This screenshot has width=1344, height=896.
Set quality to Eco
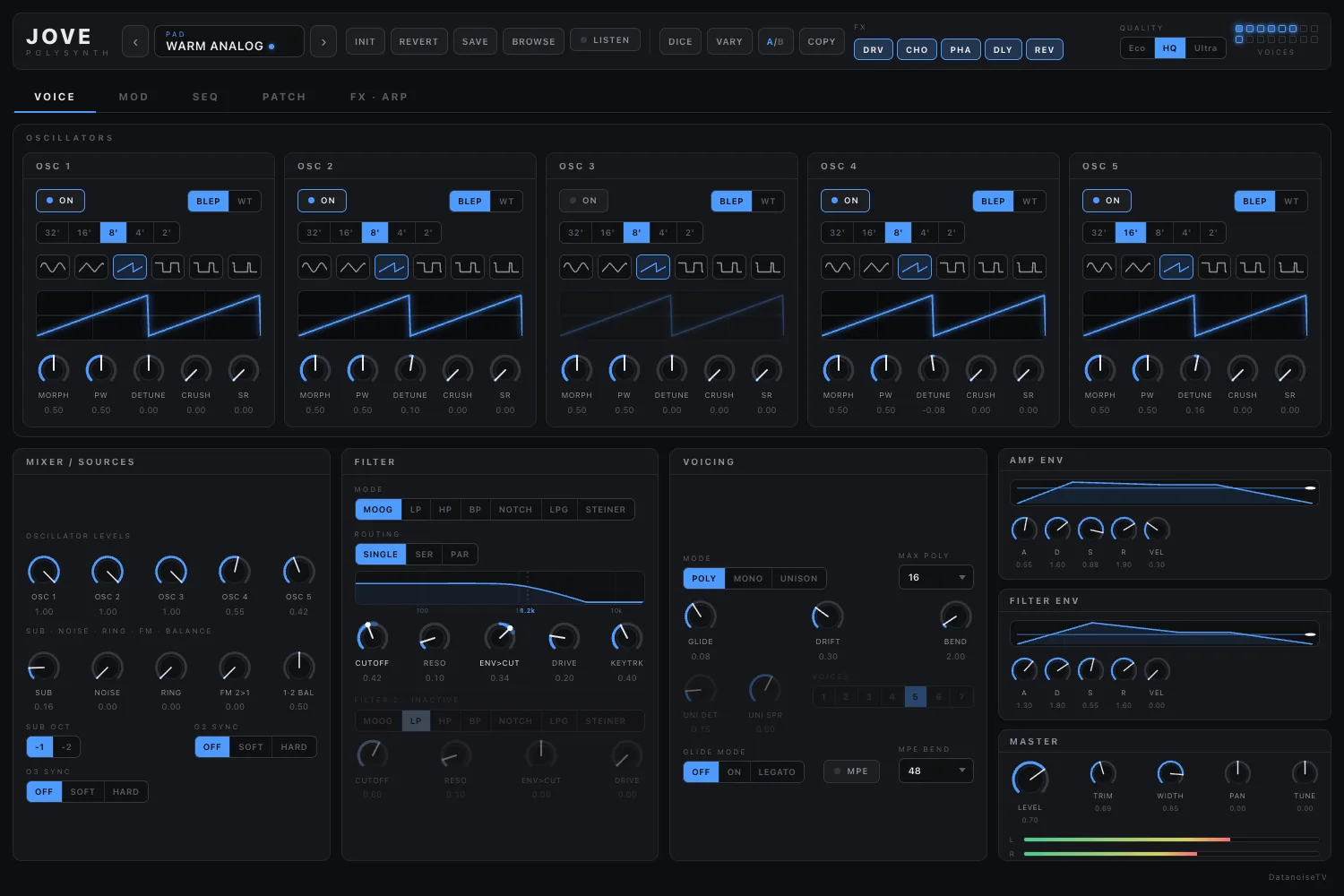click(x=1137, y=48)
